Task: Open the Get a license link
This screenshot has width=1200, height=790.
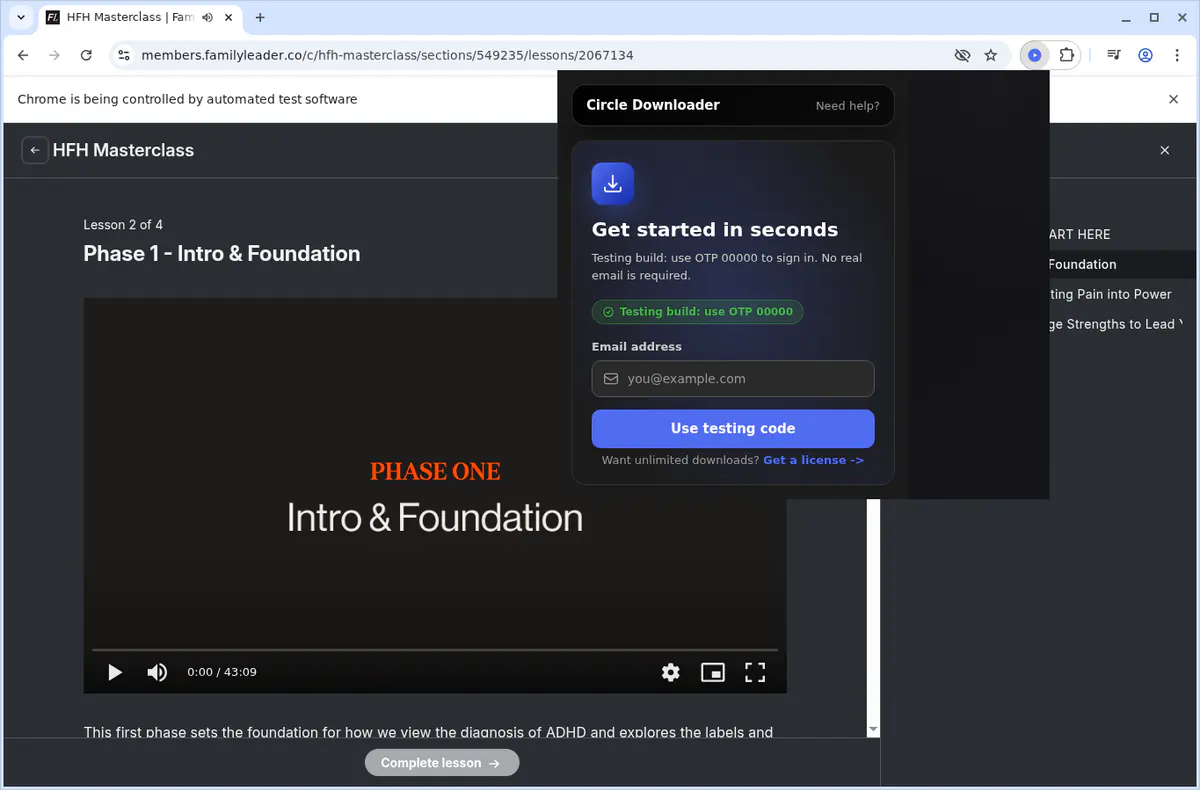Action: pos(813,460)
